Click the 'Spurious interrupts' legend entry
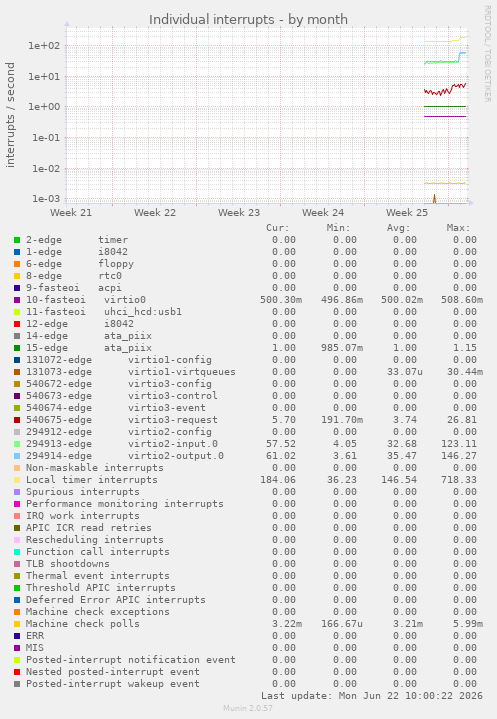 (83, 492)
